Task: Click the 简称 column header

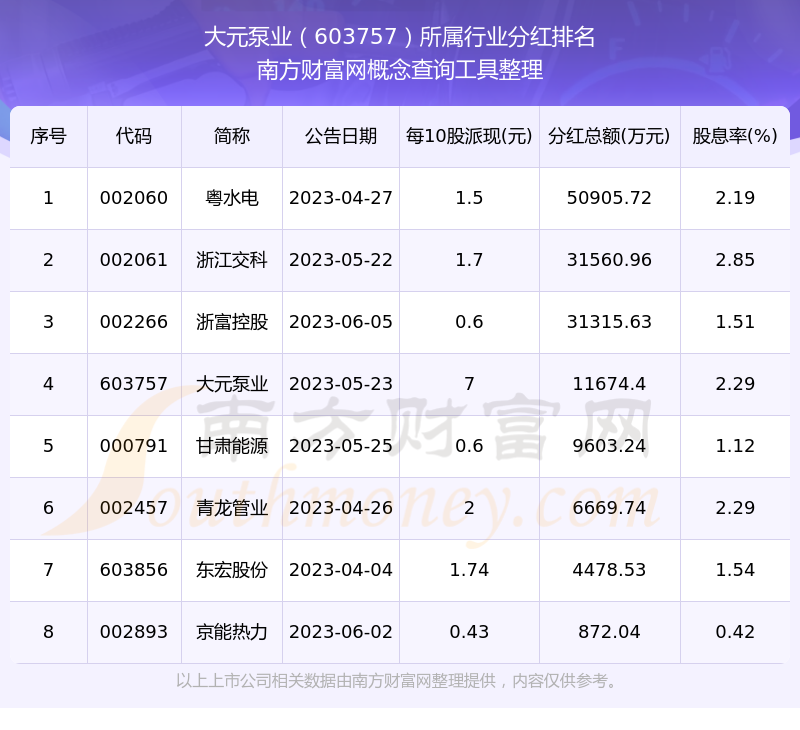Action: click(232, 136)
